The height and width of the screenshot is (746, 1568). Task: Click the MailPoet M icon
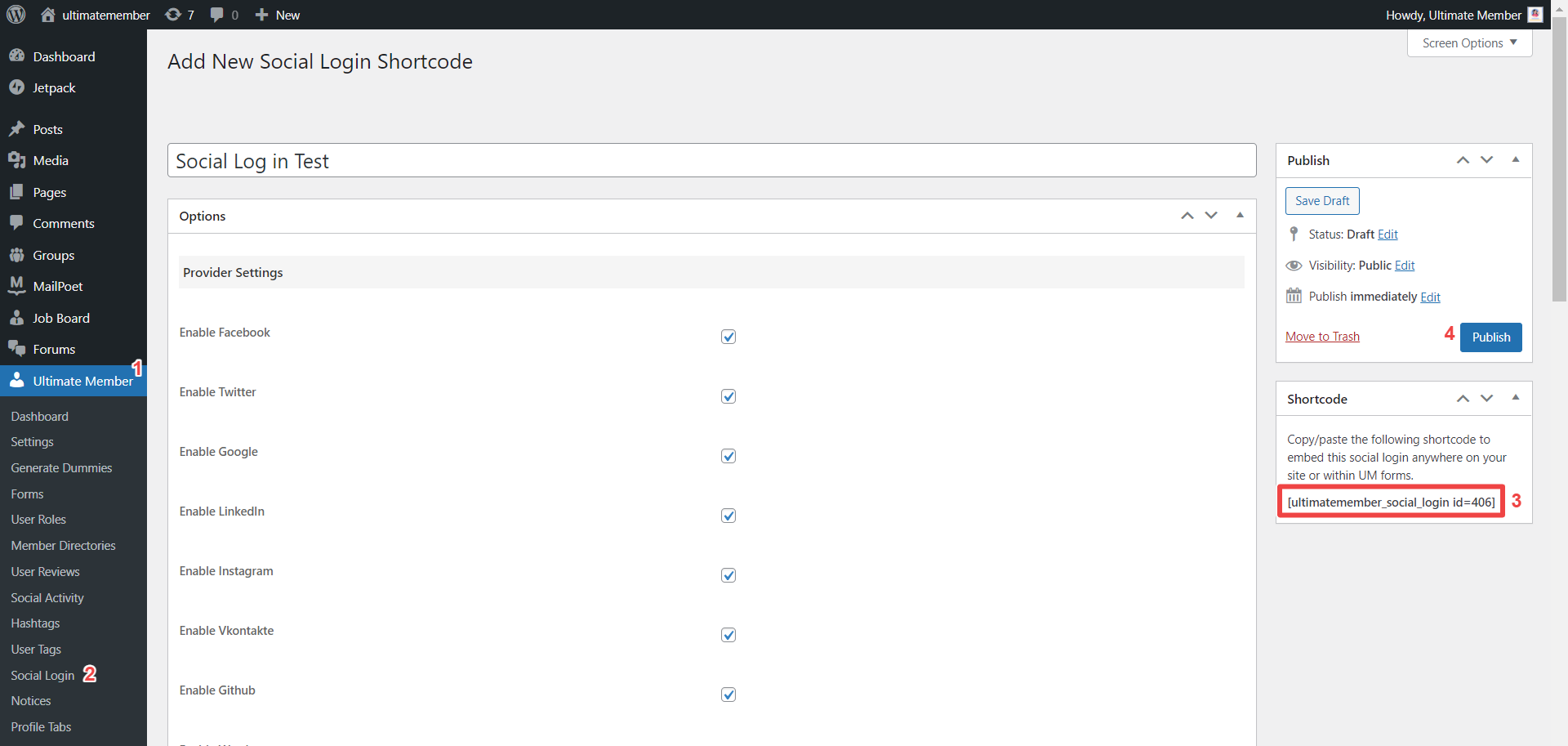[16, 286]
